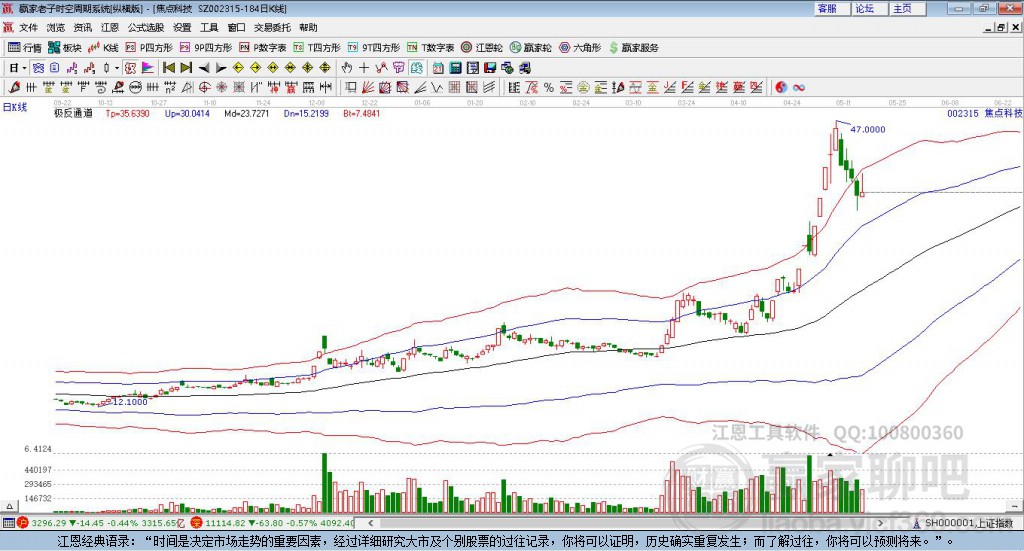Open the 江恩轮 Gann wheel

(481, 48)
